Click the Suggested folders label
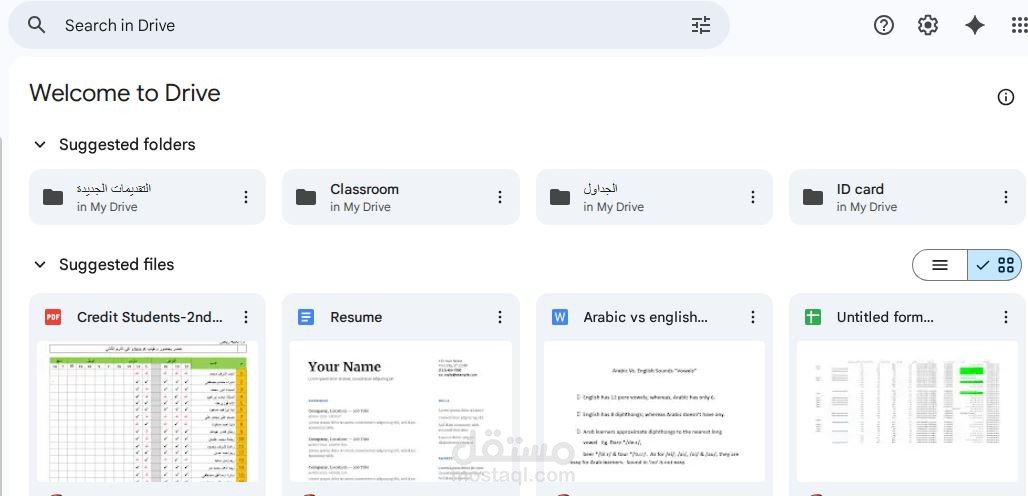The width and height of the screenshot is (1028, 496). click(127, 144)
